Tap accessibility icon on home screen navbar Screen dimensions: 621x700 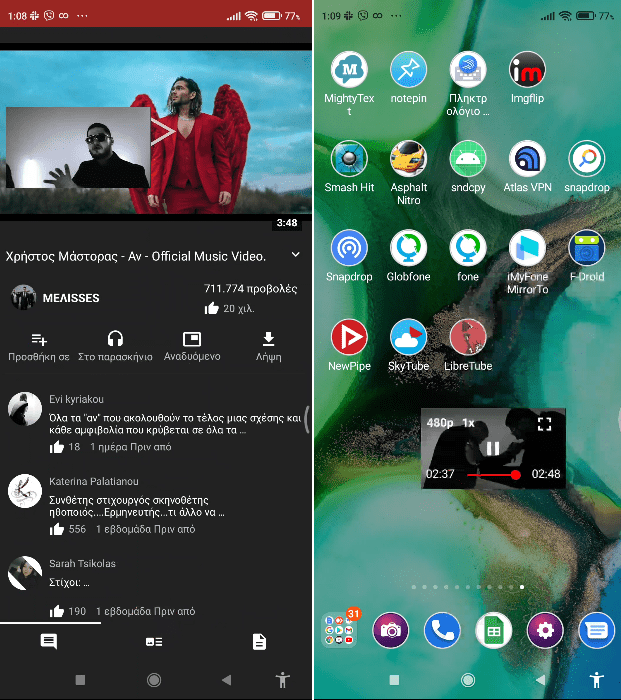pos(596,680)
